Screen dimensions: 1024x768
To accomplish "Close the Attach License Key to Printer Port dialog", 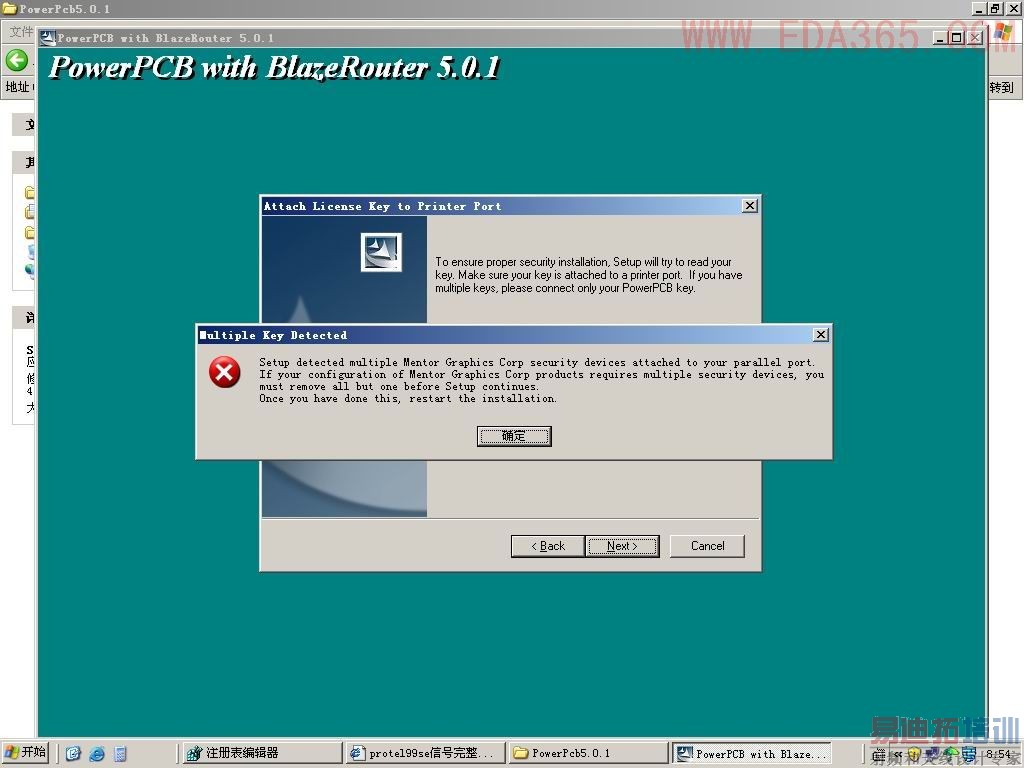I will point(750,206).
